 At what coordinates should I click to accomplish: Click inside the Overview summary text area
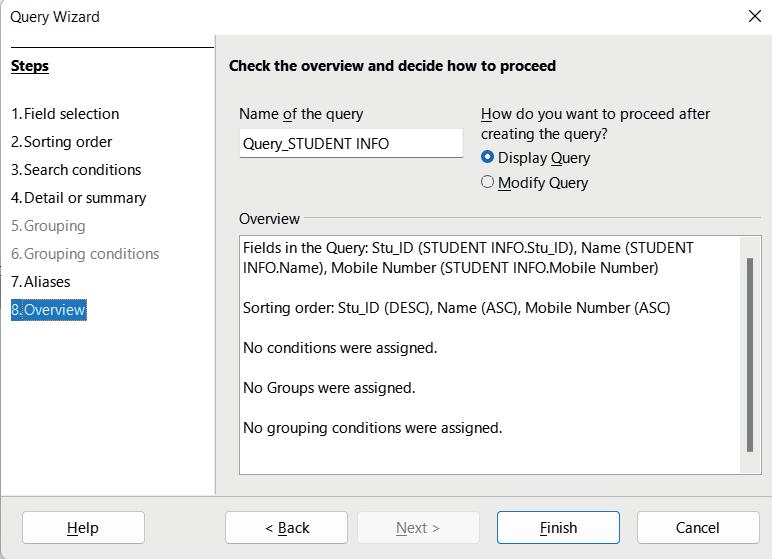(x=490, y=450)
